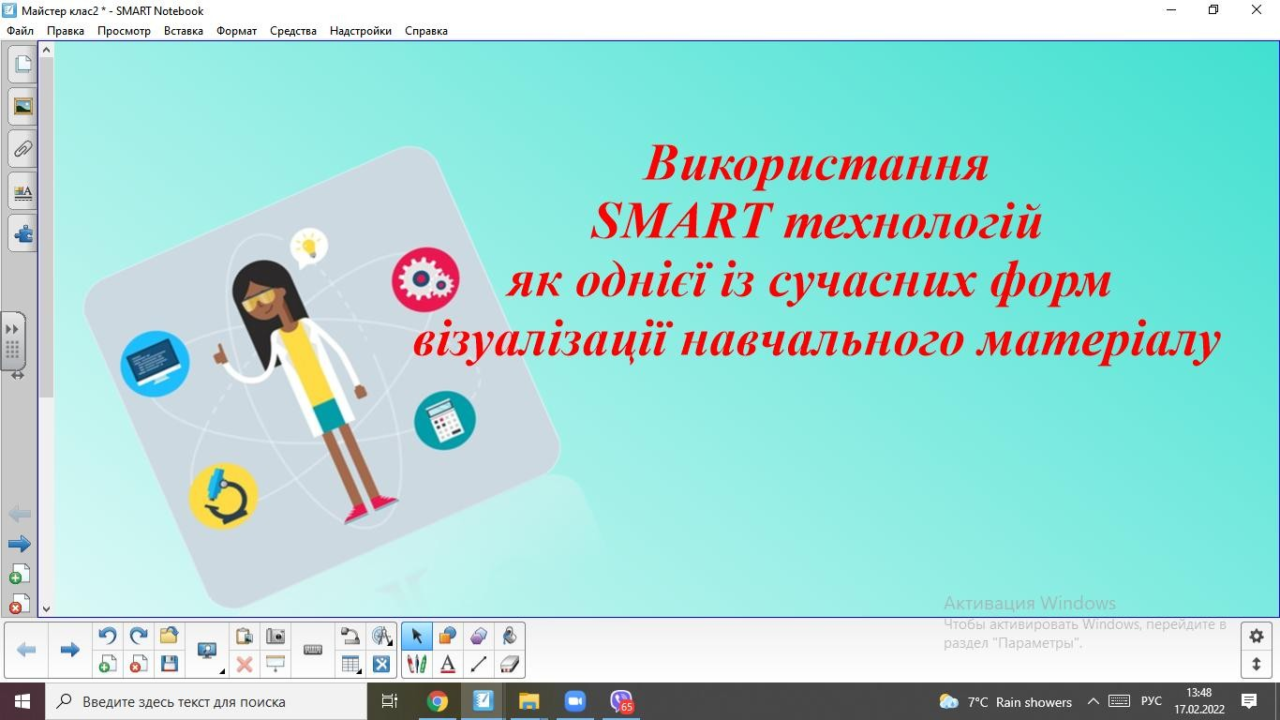The height and width of the screenshot is (720, 1280).
Task: Open the Справка menu
Action: (426, 31)
